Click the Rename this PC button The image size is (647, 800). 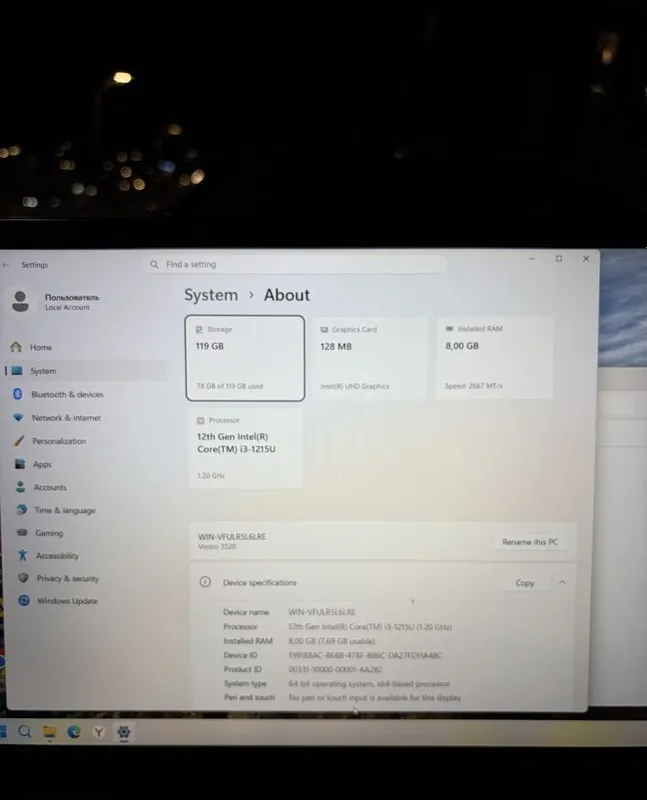point(530,542)
